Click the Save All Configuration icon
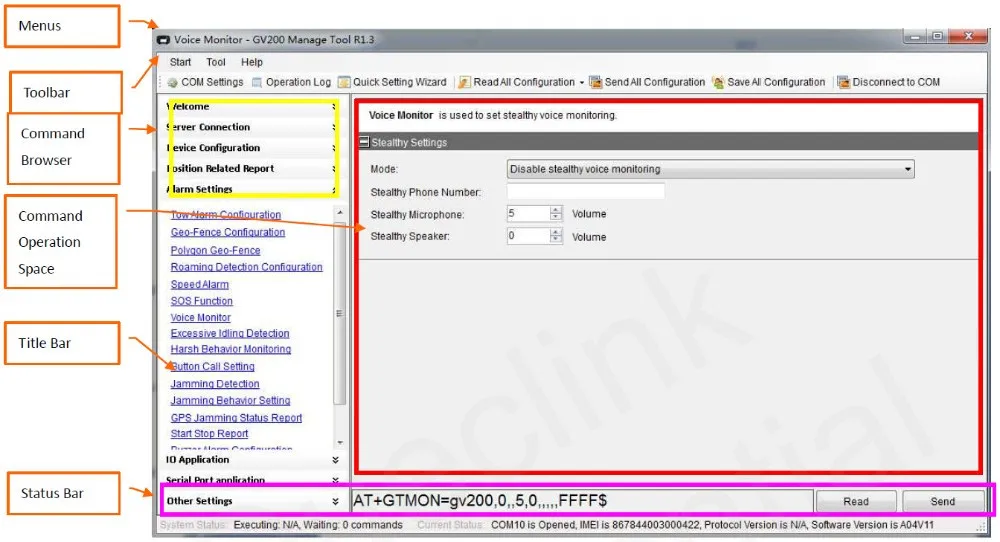The image size is (1000, 542). pos(719,82)
